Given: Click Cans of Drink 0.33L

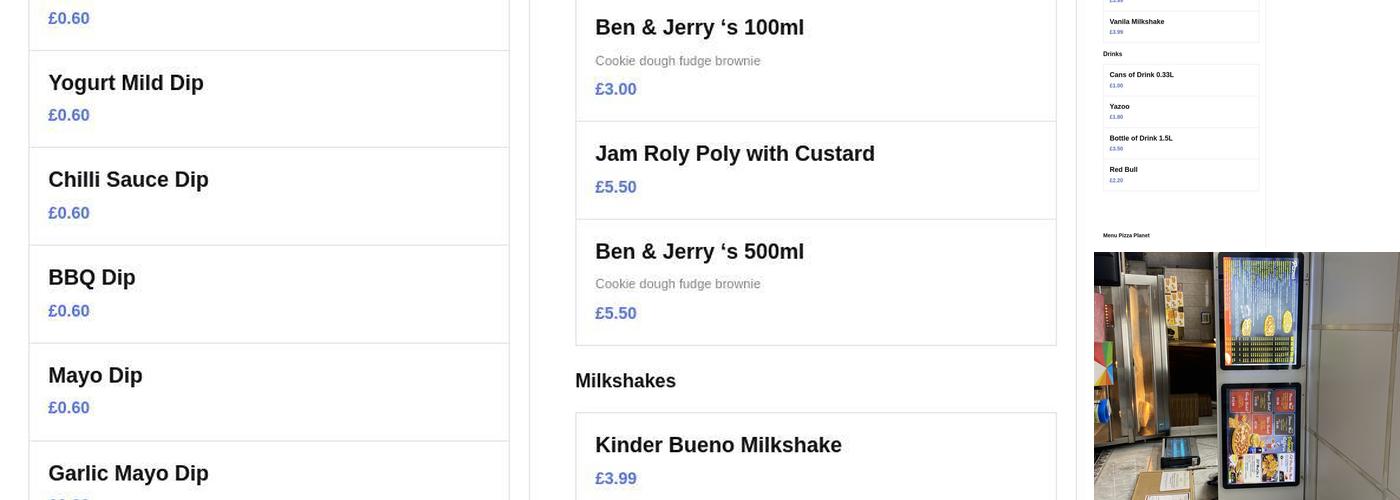Looking at the screenshot, I should (1141, 75).
